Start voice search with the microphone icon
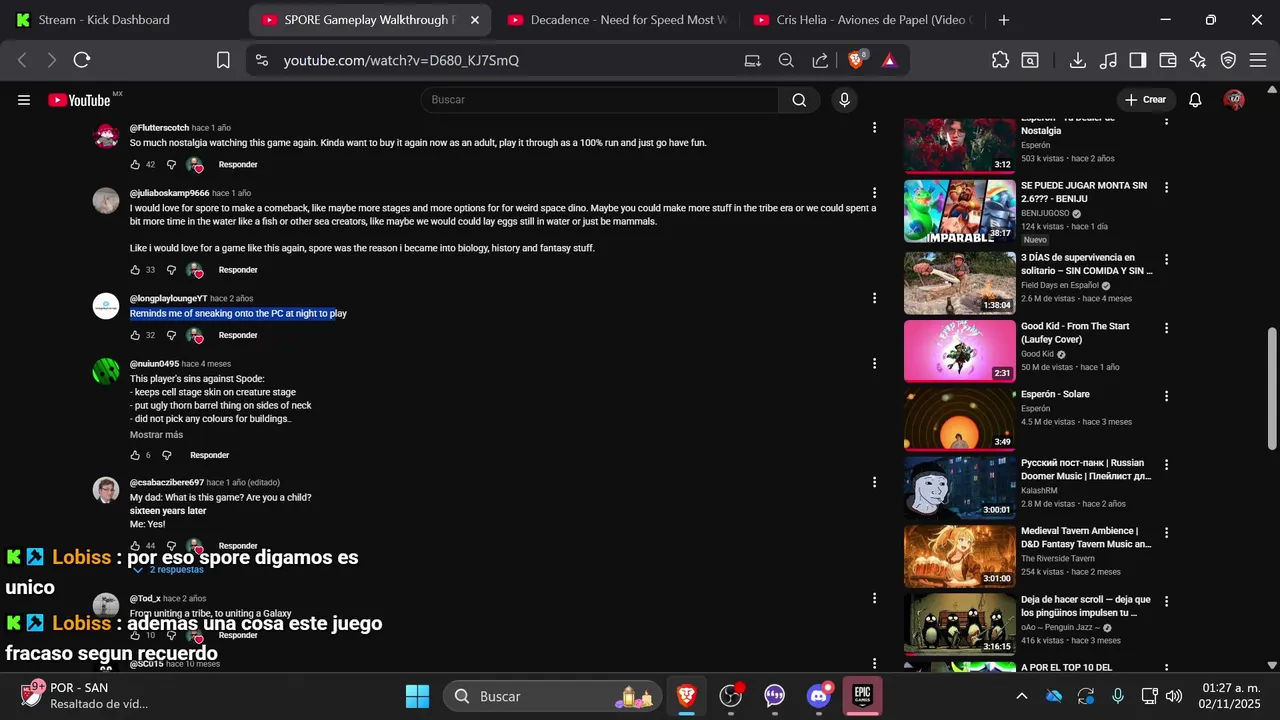Screen dimensions: 1280x720 [x=845, y=100]
